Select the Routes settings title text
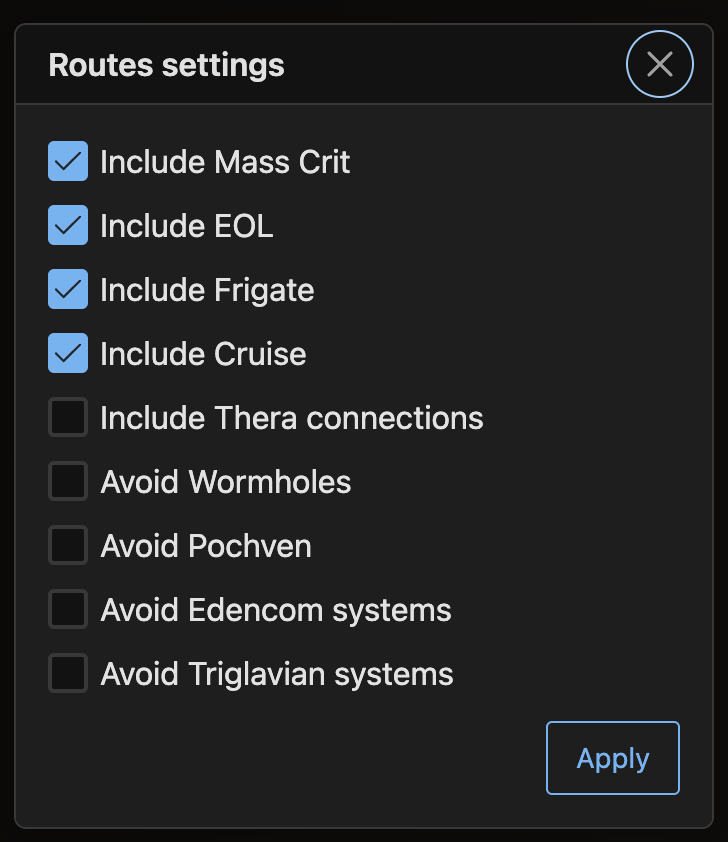 [x=166, y=64]
